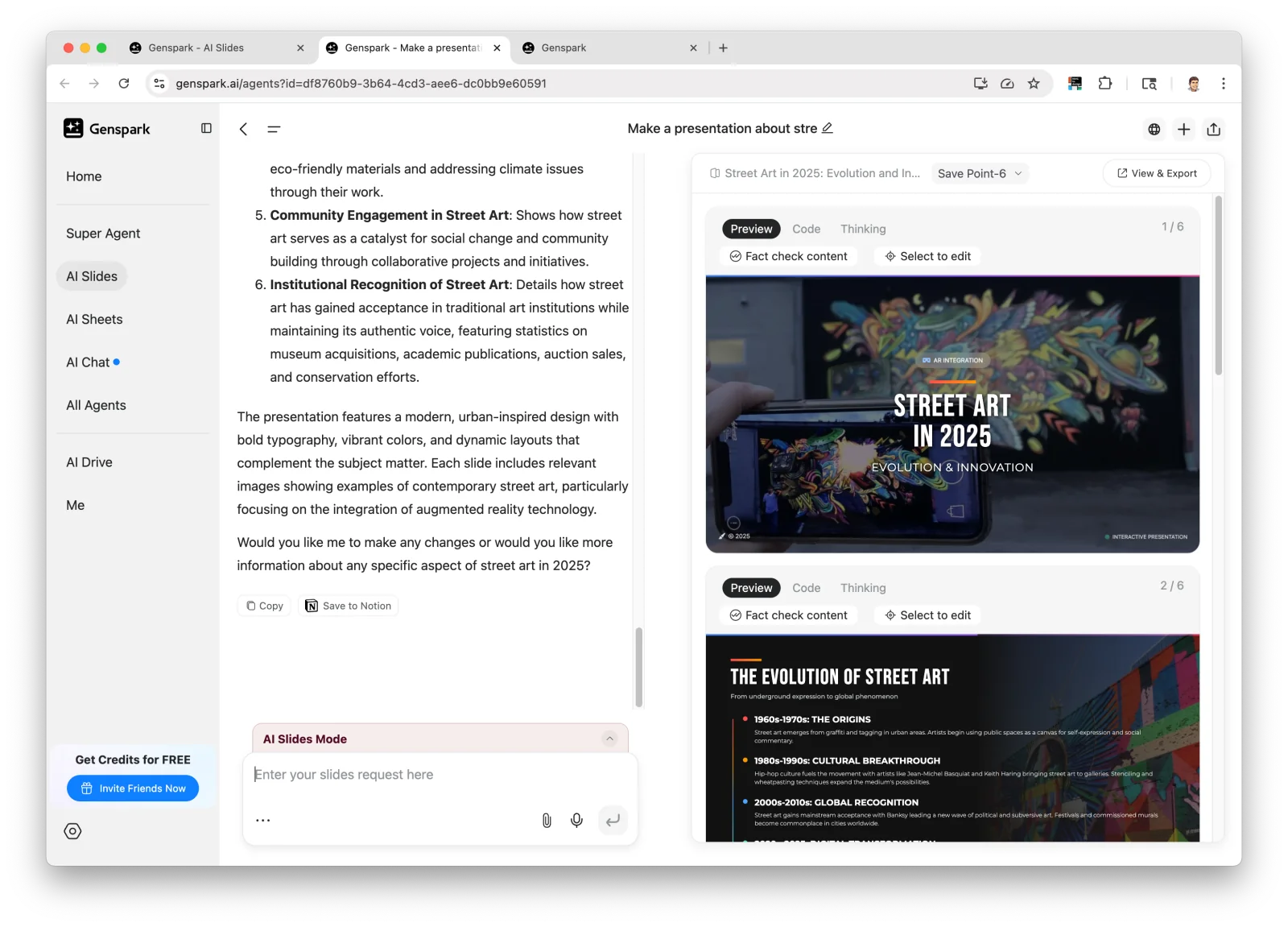Click the globe icon in the header

(1154, 129)
